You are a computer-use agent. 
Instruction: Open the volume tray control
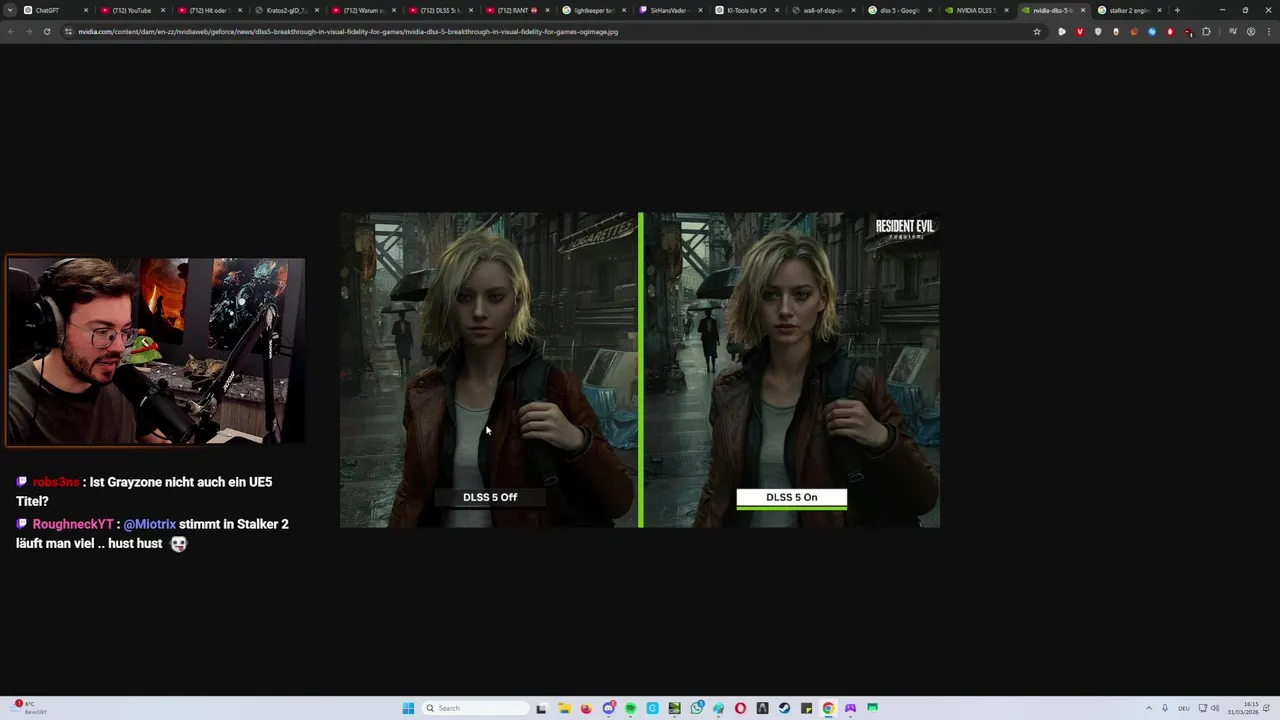pos(1215,708)
